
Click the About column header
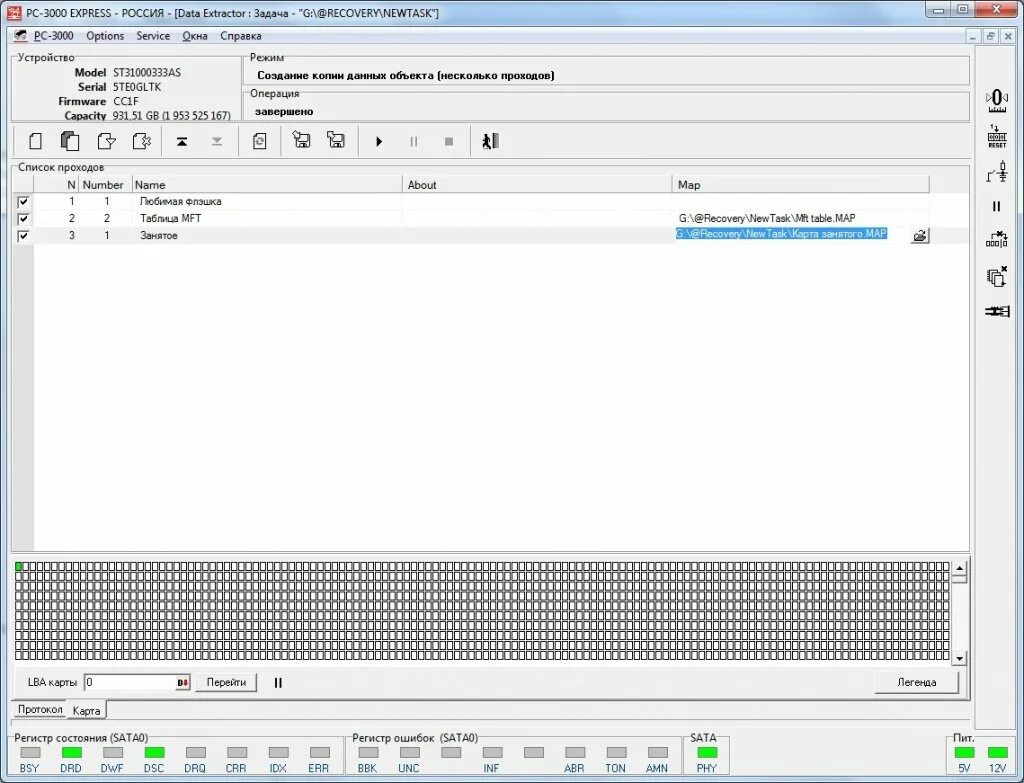click(x=537, y=185)
